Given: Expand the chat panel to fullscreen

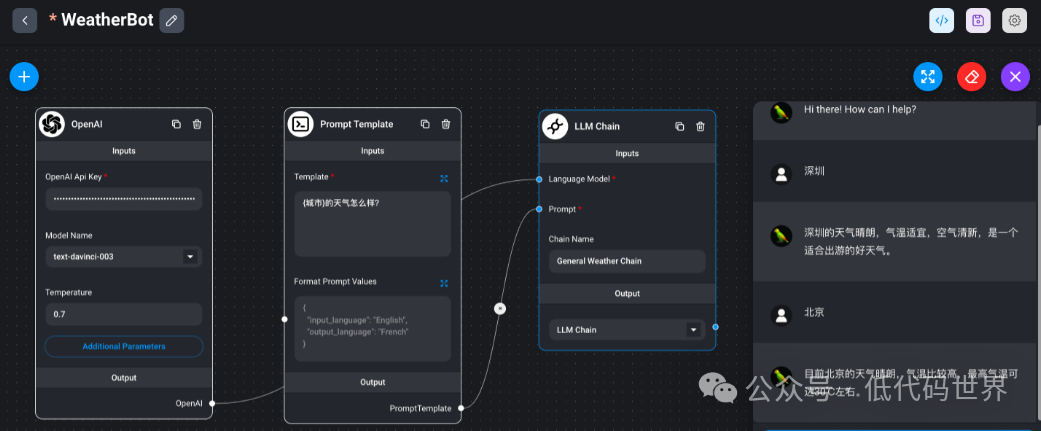Looking at the screenshot, I should pyautogui.click(x=927, y=76).
